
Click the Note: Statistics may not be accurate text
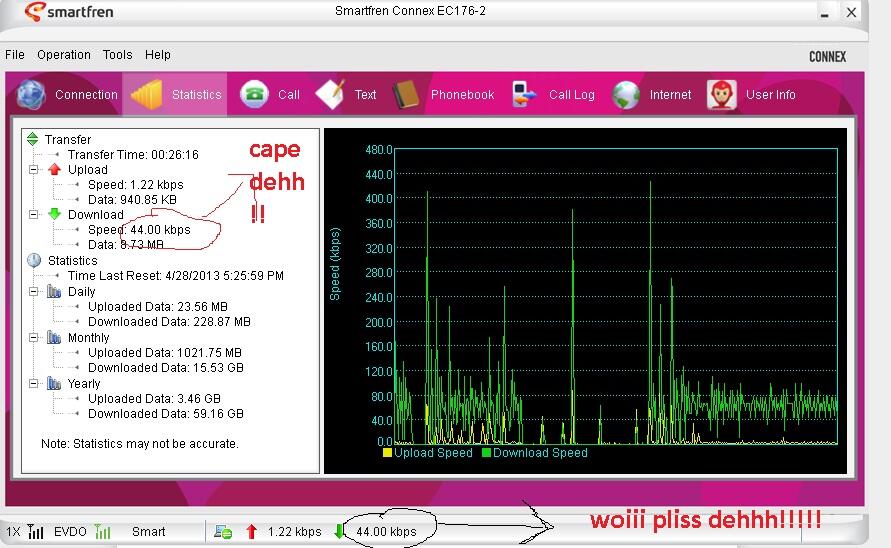(x=140, y=443)
